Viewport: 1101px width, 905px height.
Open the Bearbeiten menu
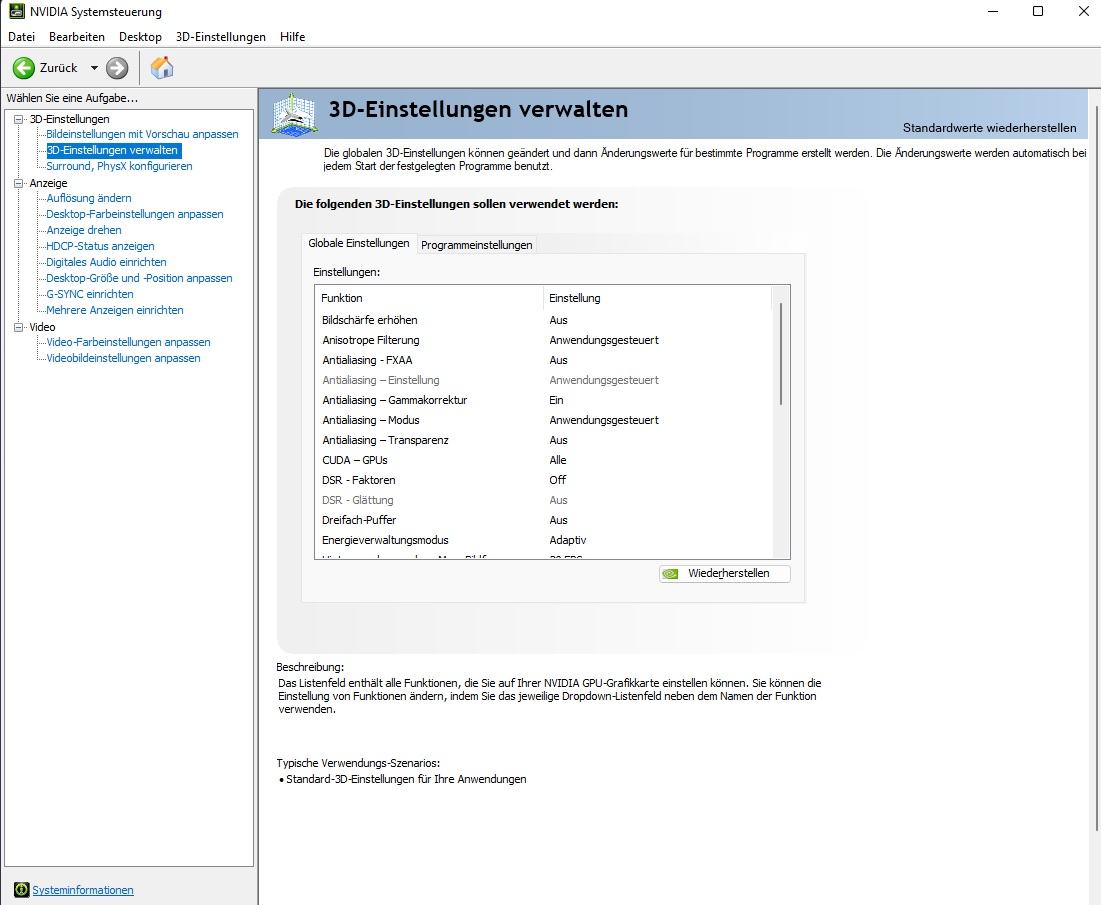[x=77, y=37]
